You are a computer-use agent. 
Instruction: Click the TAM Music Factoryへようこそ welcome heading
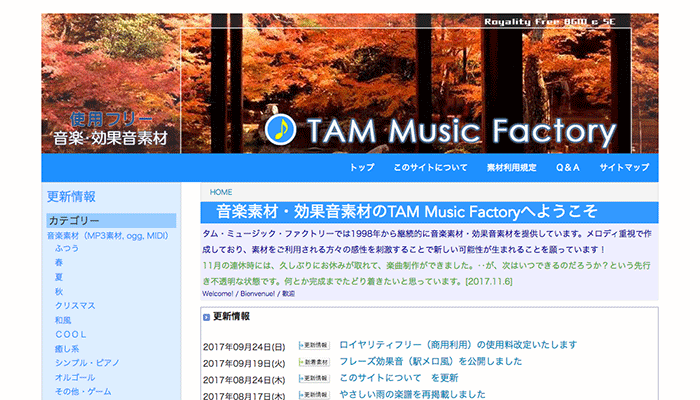(407, 212)
